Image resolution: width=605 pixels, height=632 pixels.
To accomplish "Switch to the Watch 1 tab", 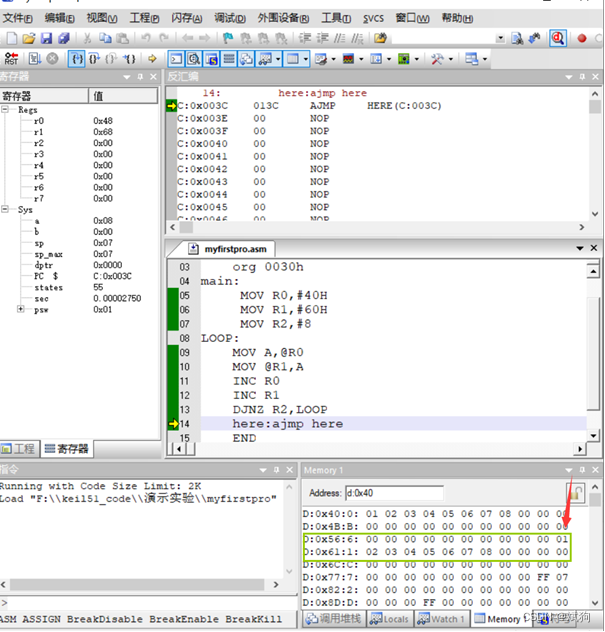I will coord(441,619).
